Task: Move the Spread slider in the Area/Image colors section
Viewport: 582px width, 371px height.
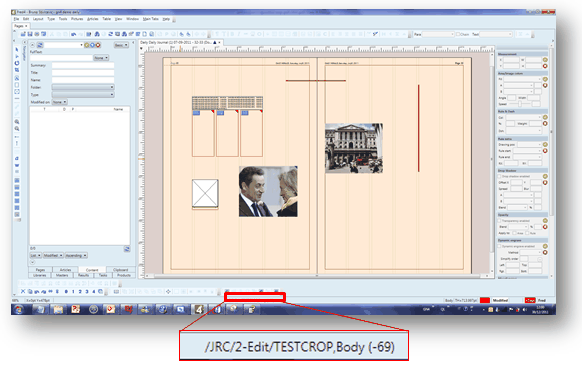Action: [x=520, y=104]
